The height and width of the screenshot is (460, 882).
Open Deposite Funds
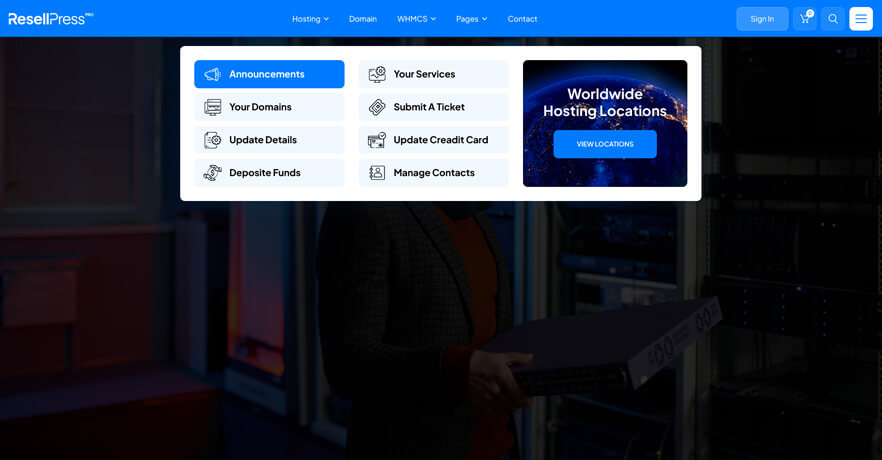click(x=269, y=173)
